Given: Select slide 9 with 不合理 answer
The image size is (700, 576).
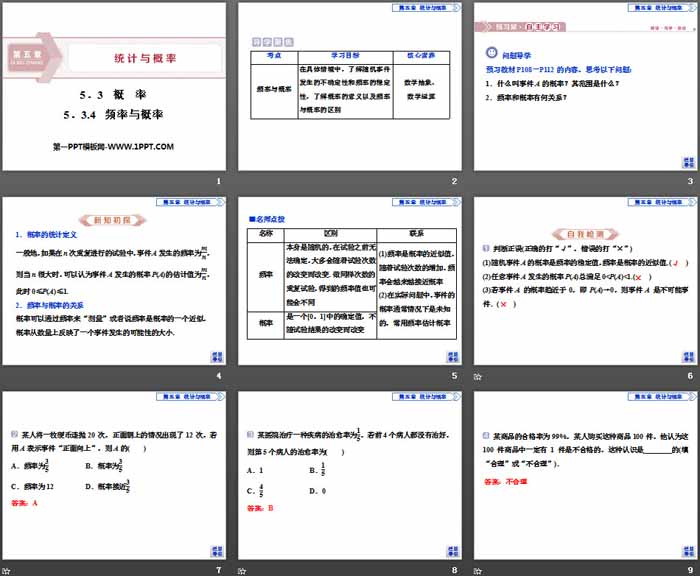Looking at the screenshot, I should (583, 471).
